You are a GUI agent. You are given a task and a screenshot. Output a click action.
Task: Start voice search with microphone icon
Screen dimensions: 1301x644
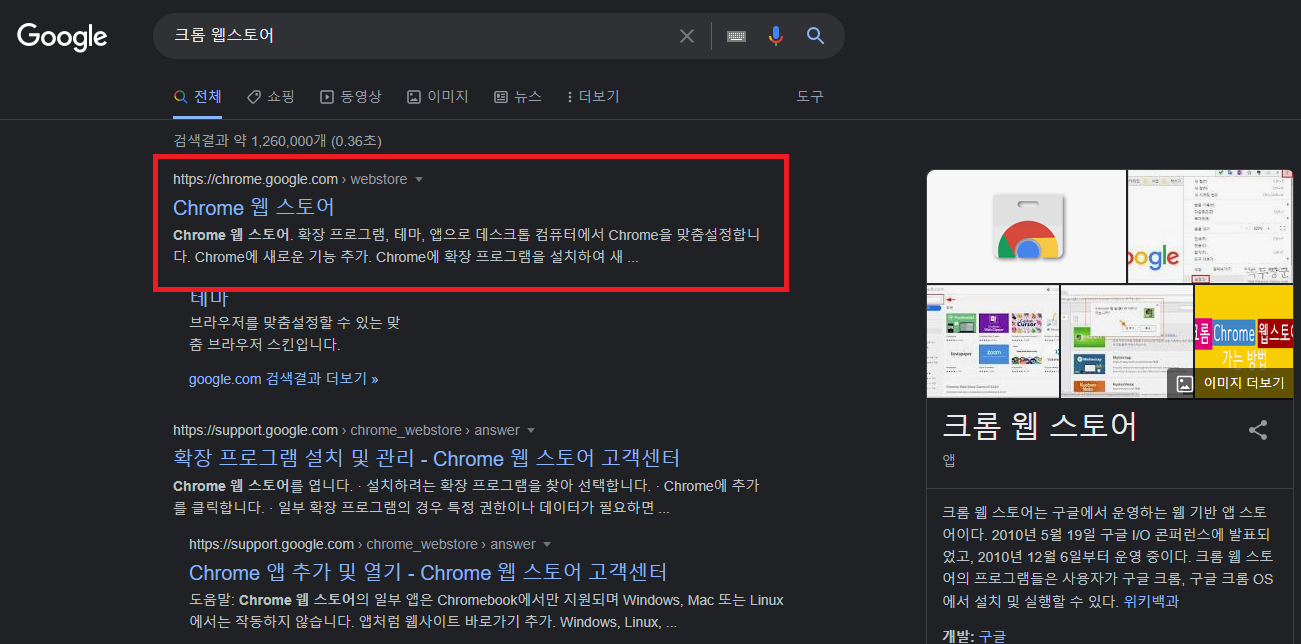coord(776,36)
